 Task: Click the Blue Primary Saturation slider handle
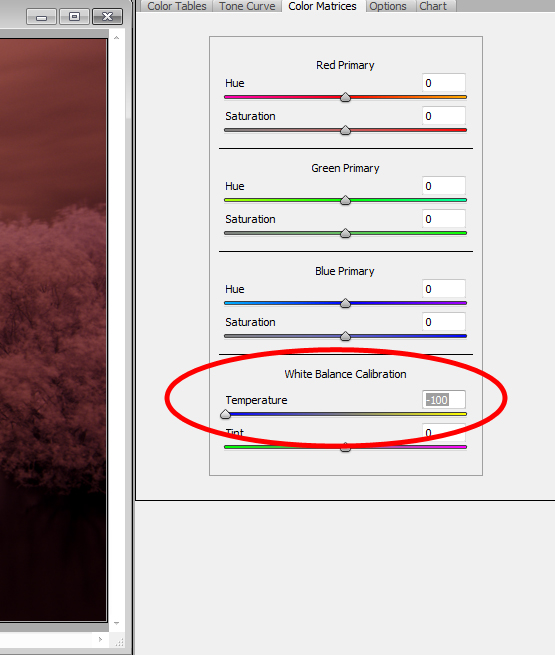click(x=345, y=336)
